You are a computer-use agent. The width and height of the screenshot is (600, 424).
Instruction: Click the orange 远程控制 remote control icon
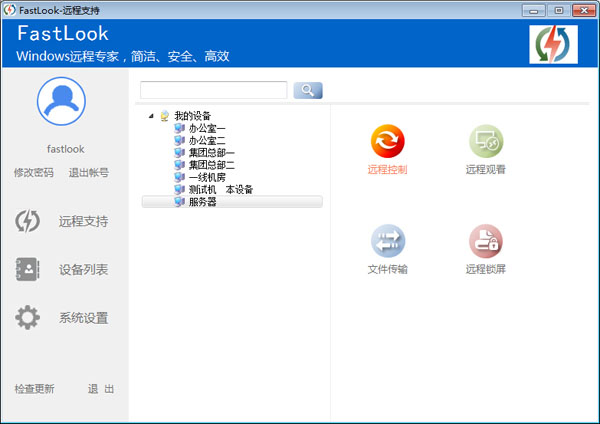(x=387, y=141)
